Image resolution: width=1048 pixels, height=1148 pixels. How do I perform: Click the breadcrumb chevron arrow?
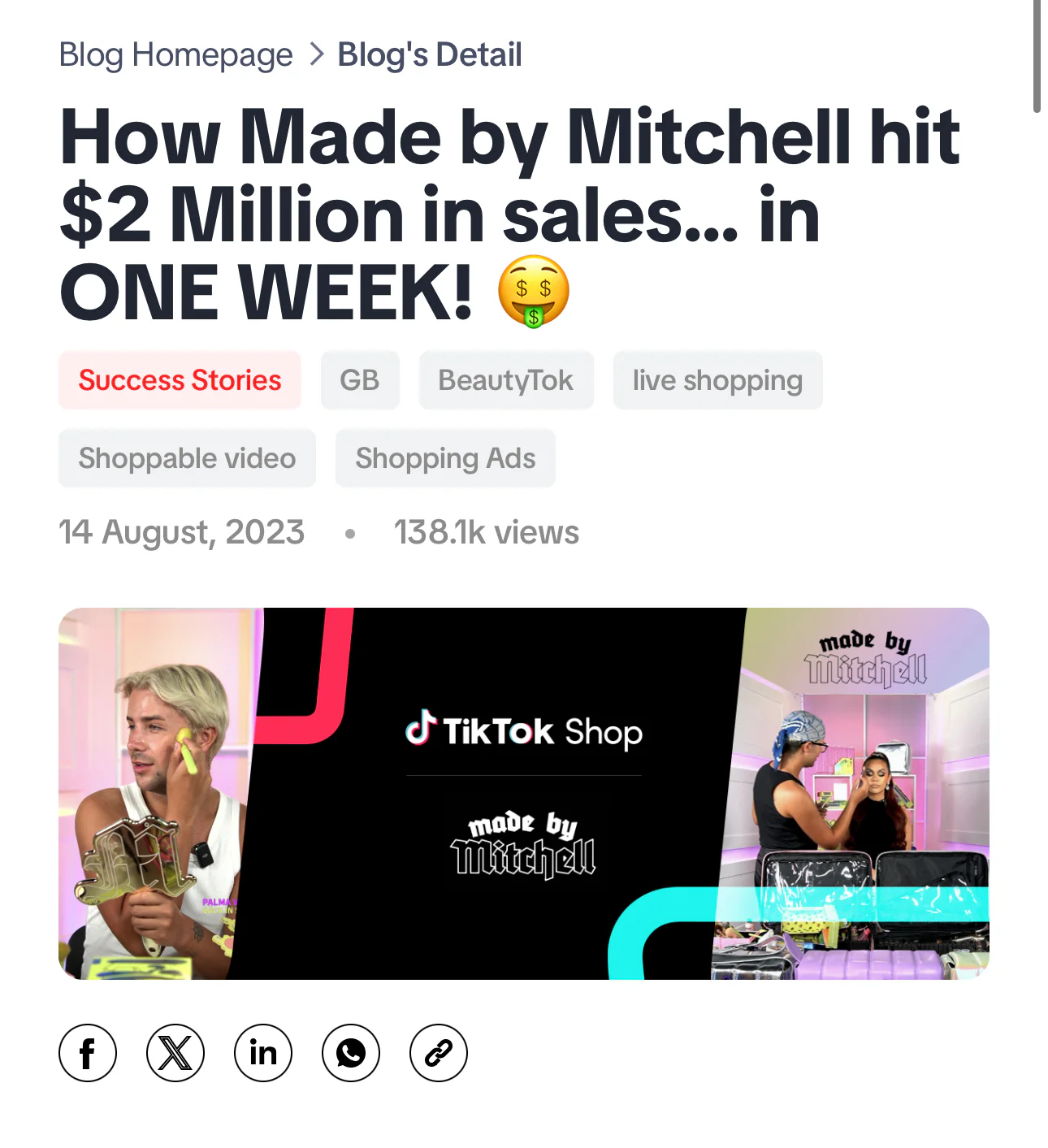point(317,54)
